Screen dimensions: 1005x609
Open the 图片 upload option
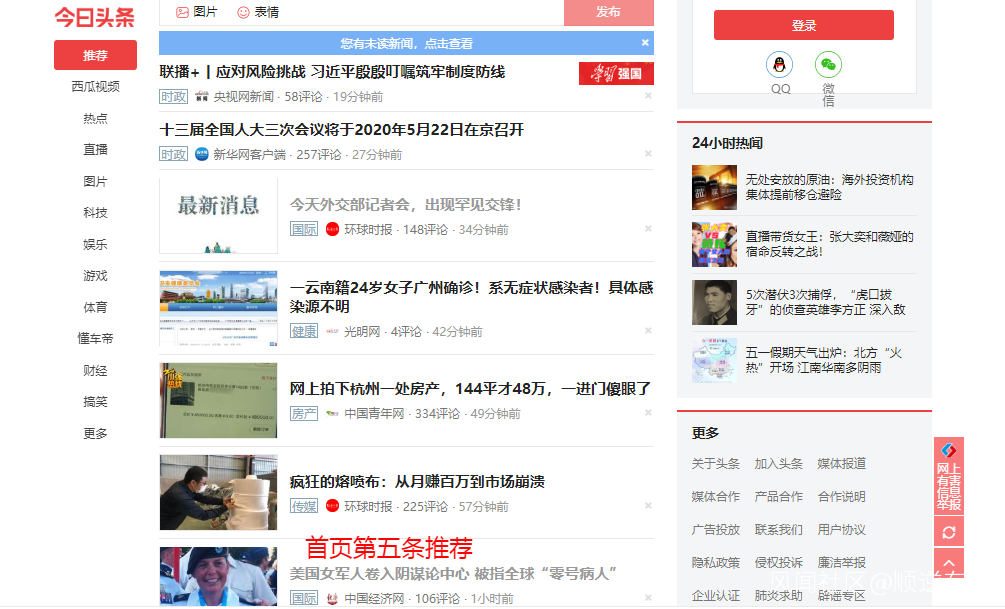[197, 12]
